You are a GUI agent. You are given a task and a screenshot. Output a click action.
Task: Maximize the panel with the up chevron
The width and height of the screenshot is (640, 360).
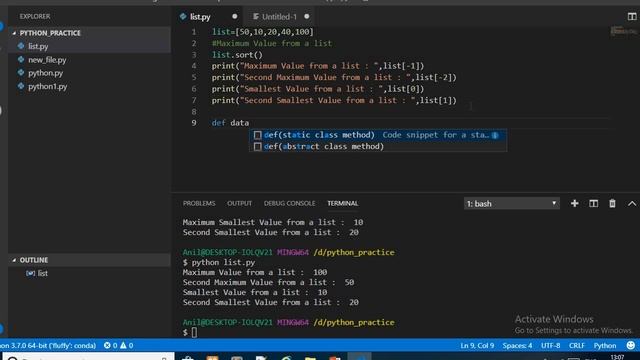(x=632, y=203)
